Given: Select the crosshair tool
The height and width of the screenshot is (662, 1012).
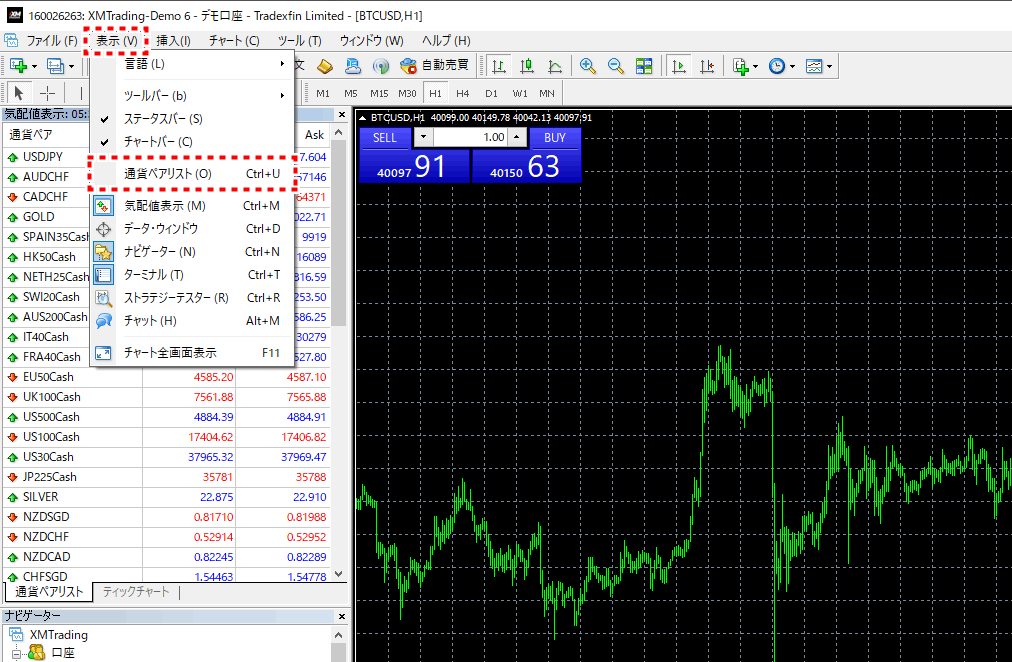Looking at the screenshot, I should 47,94.
